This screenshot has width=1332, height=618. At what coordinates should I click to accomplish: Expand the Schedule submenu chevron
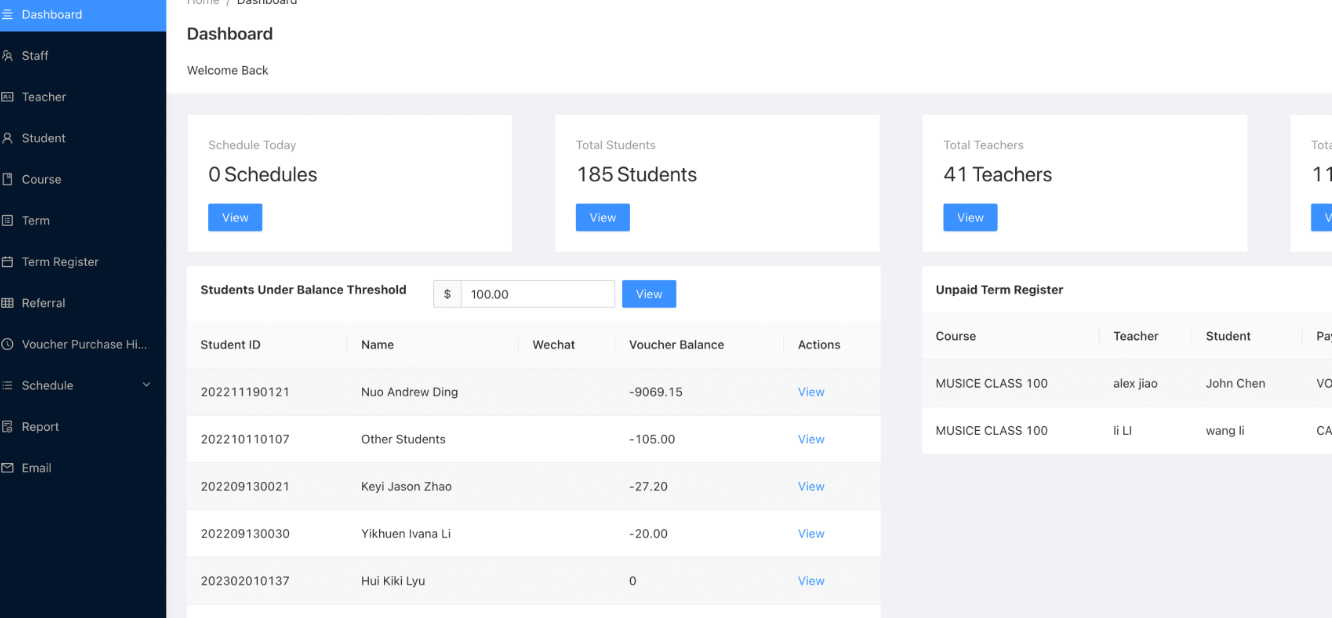(147, 385)
